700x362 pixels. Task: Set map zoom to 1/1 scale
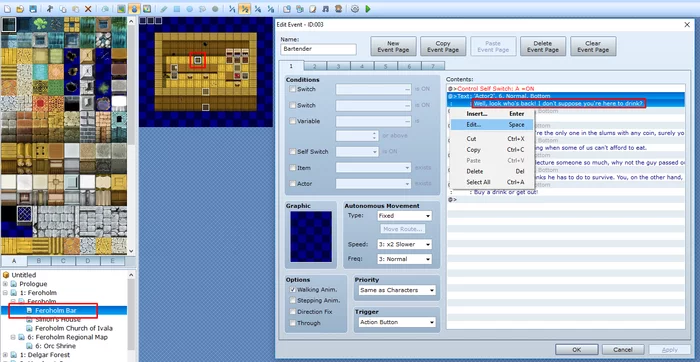click(x=232, y=8)
